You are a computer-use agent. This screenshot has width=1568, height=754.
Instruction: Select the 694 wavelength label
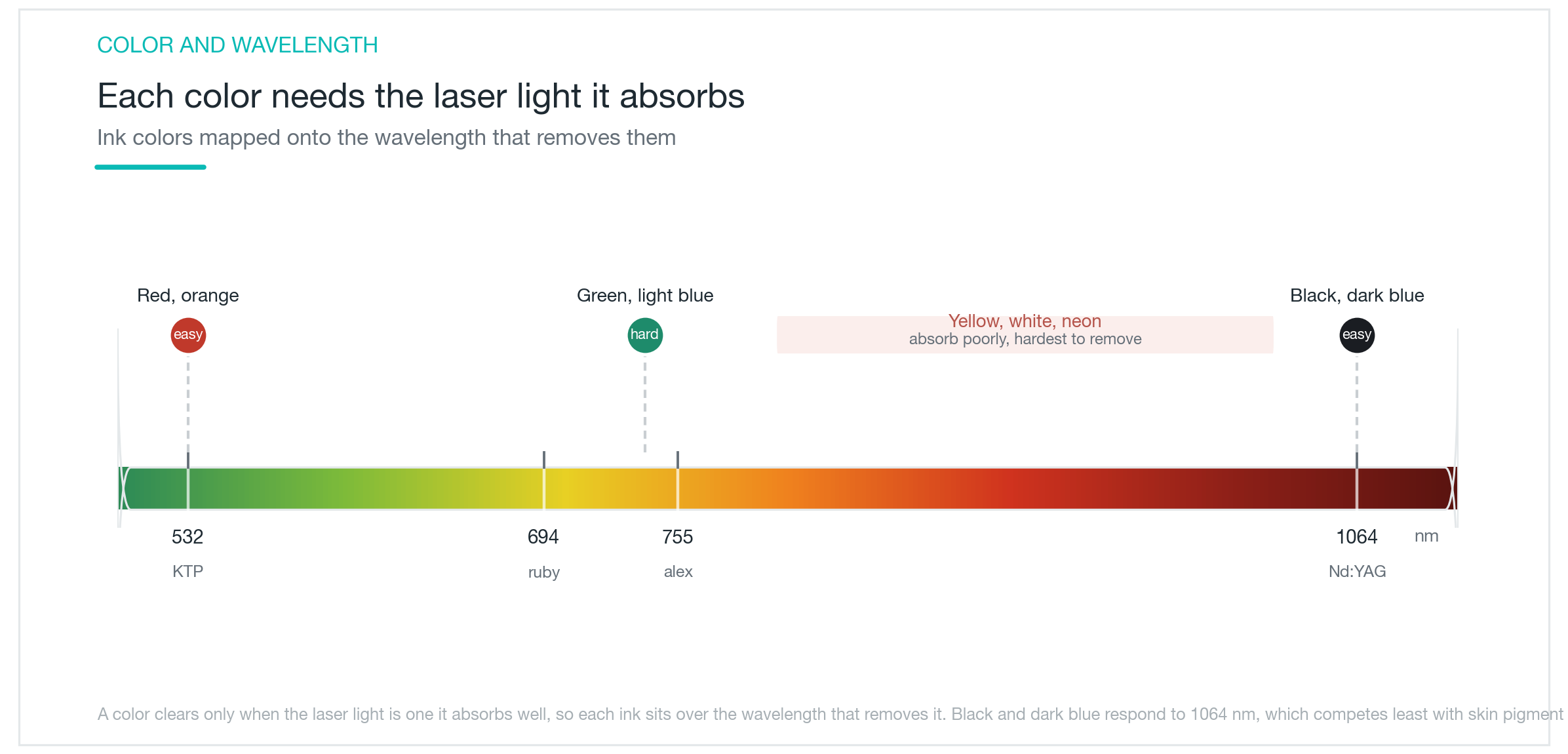pyautogui.click(x=543, y=537)
